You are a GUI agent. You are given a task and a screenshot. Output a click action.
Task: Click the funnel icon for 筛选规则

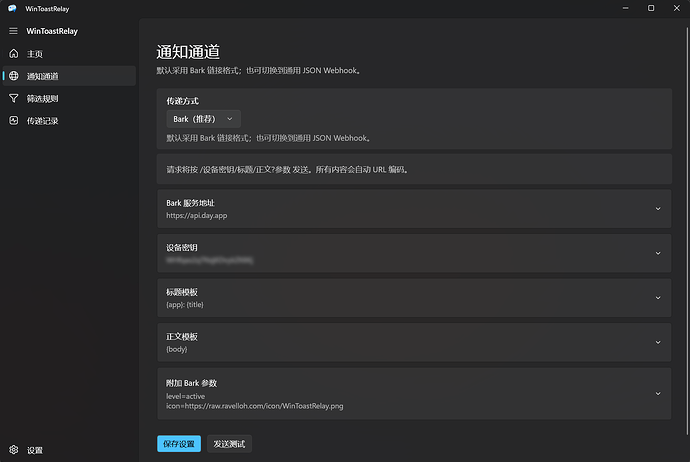(x=14, y=98)
